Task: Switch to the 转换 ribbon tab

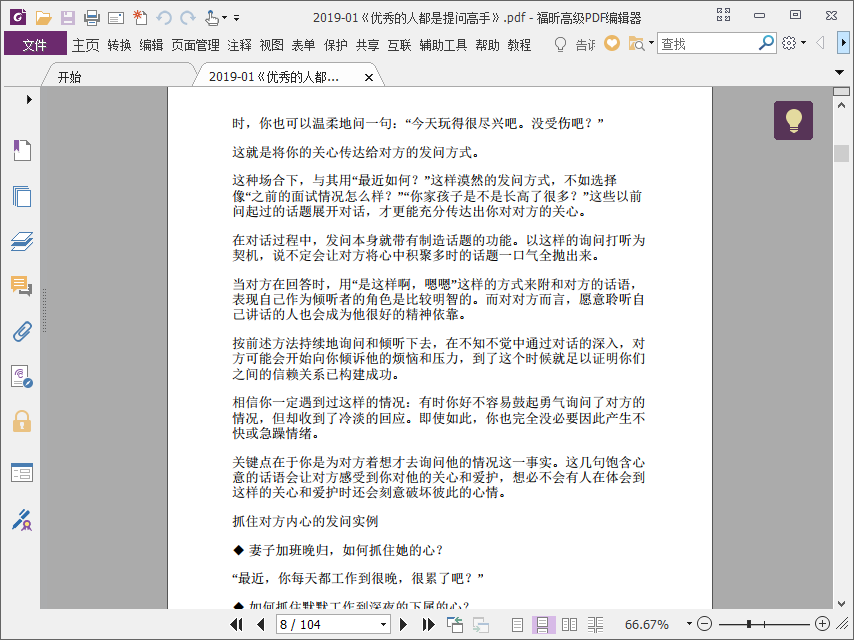Action: 119,45
